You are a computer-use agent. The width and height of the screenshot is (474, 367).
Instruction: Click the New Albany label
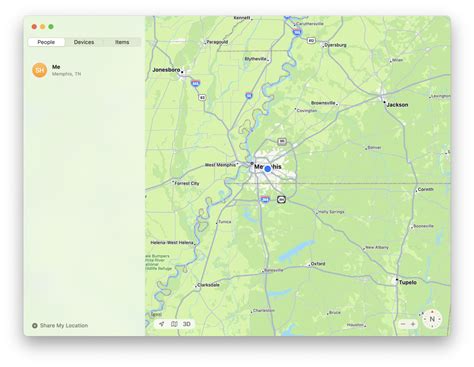pos(377,247)
